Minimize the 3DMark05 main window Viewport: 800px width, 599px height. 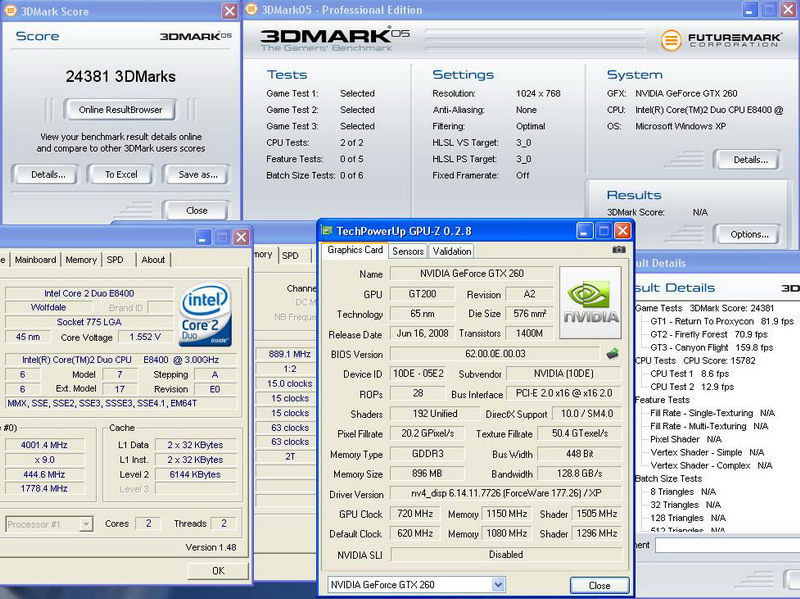(749, 9)
